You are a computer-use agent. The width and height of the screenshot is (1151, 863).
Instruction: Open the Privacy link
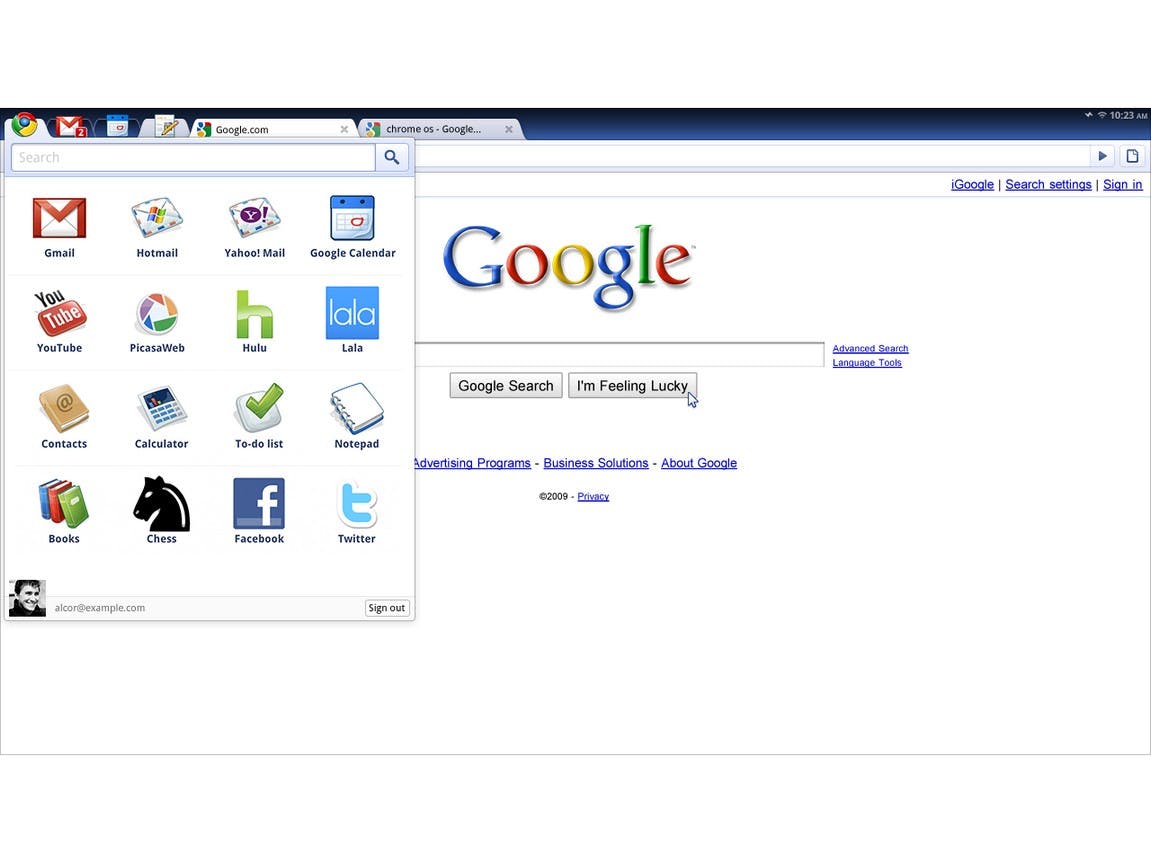coord(593,497)
